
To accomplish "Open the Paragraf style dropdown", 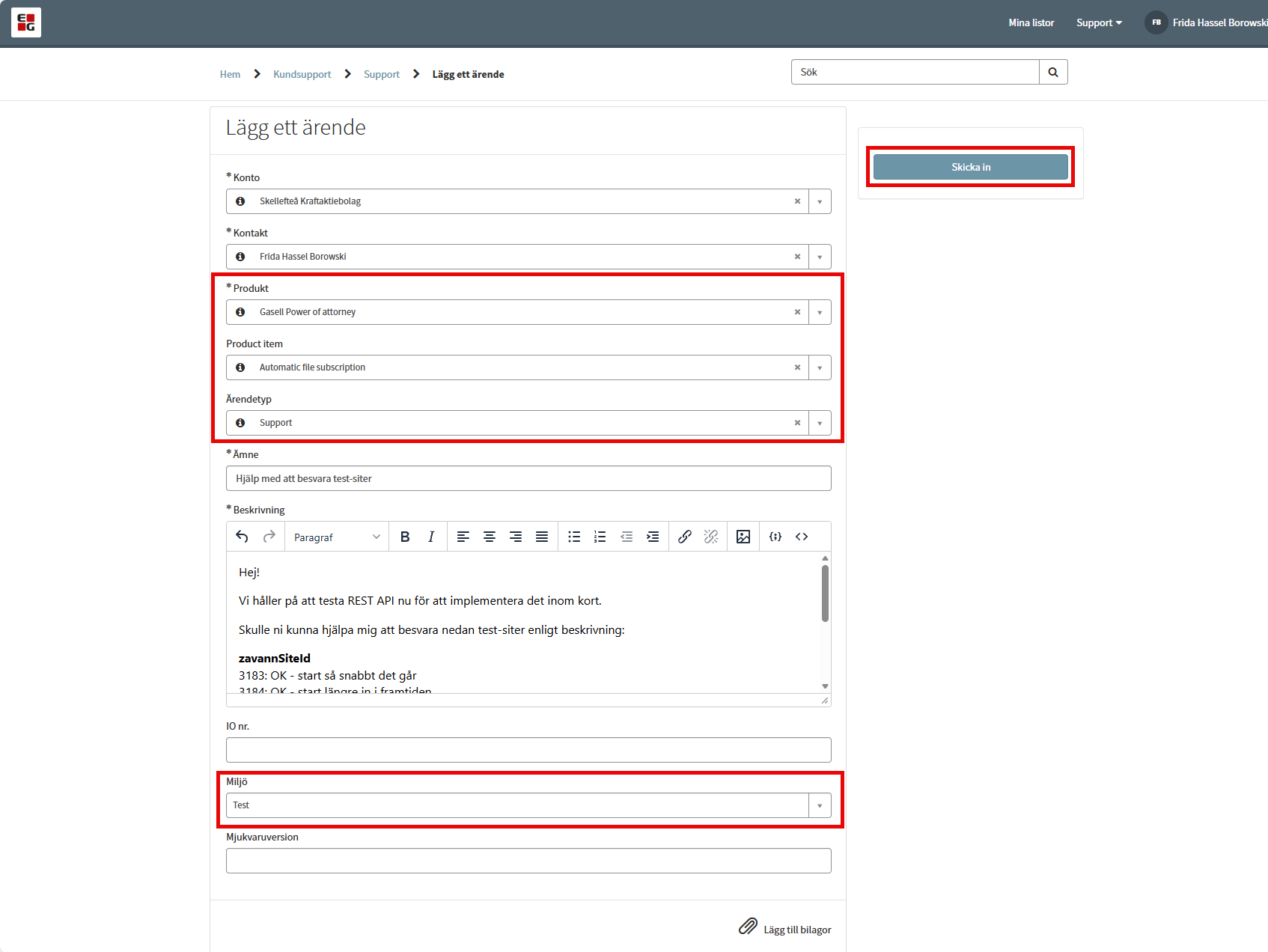I will (336, 537).
